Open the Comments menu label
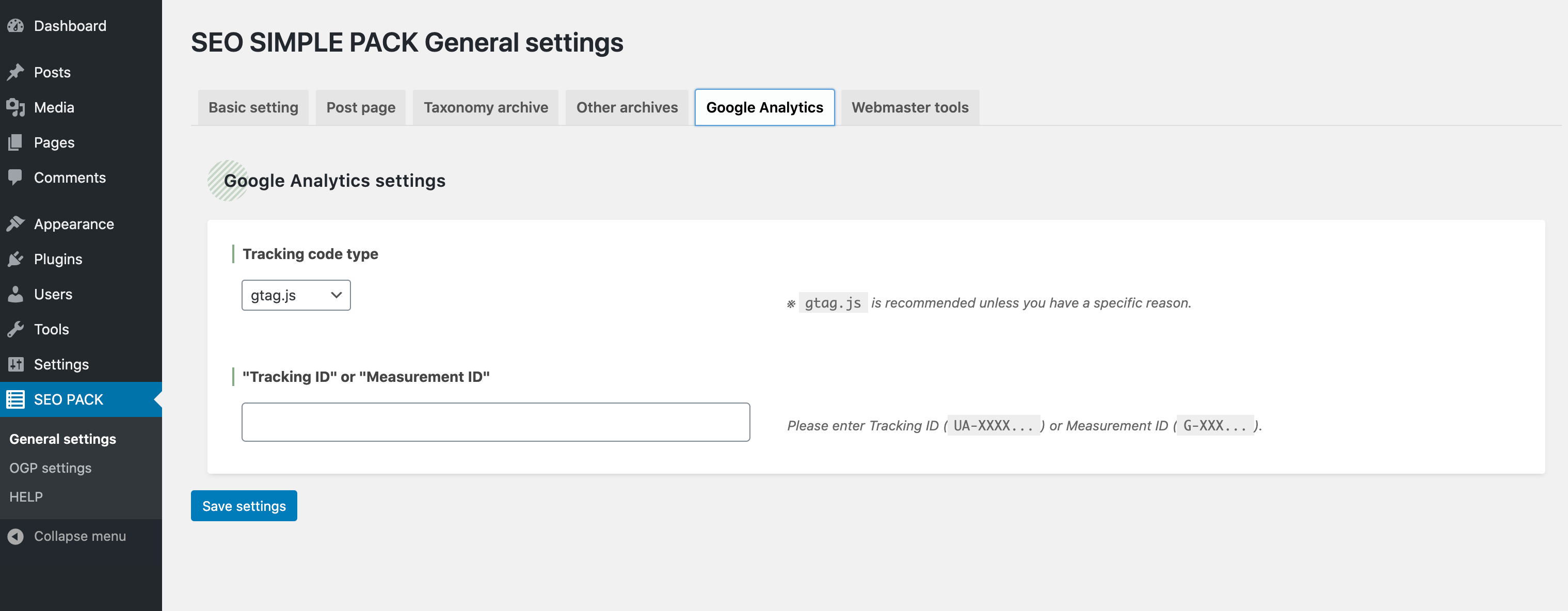Image resolution: width=1568 pixels, height=611 pixels. (70, 177)
